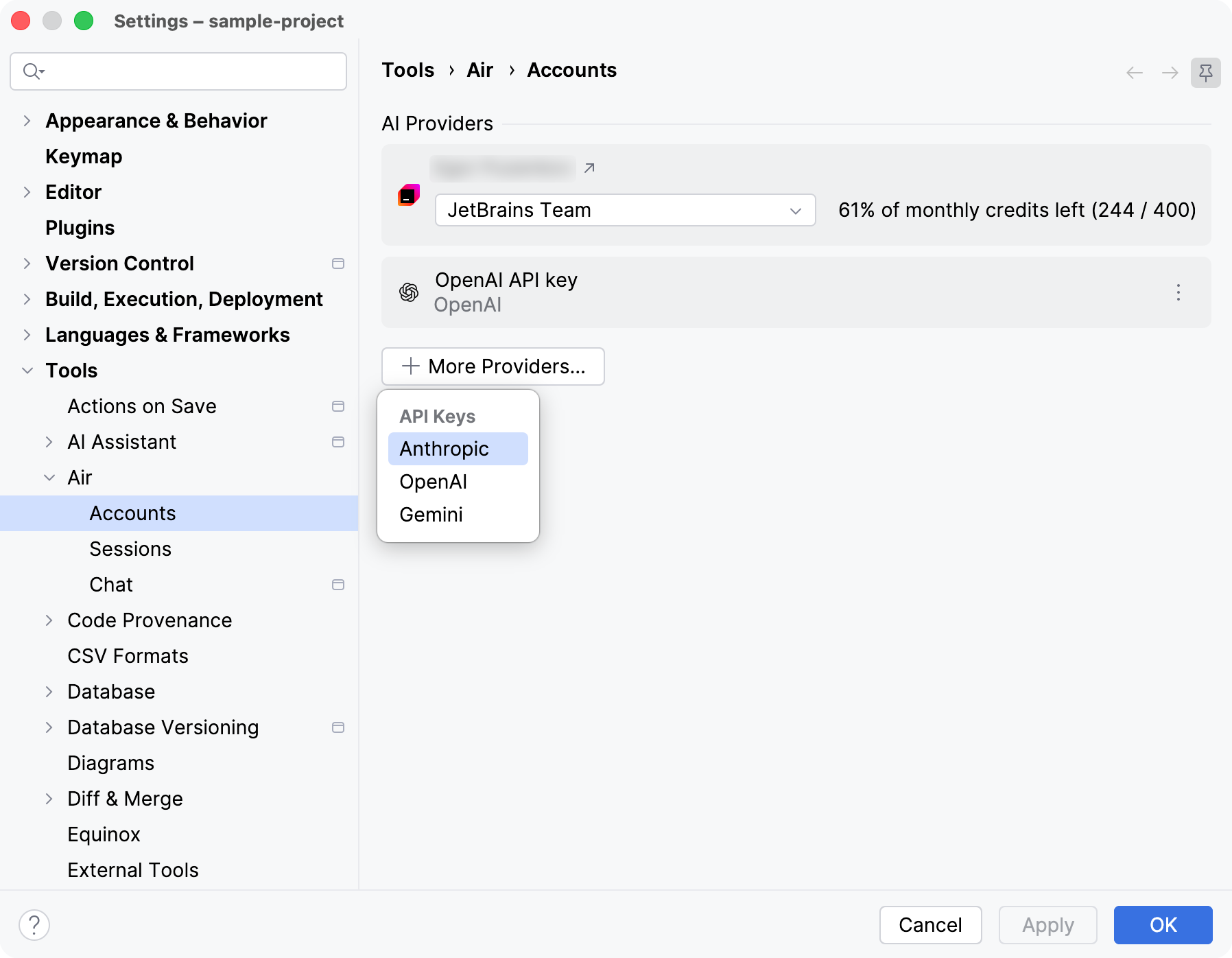This screenshot has width=1232, height=958.
Task: Click the back navigation arrow
Action: (x=1135, y=73)
